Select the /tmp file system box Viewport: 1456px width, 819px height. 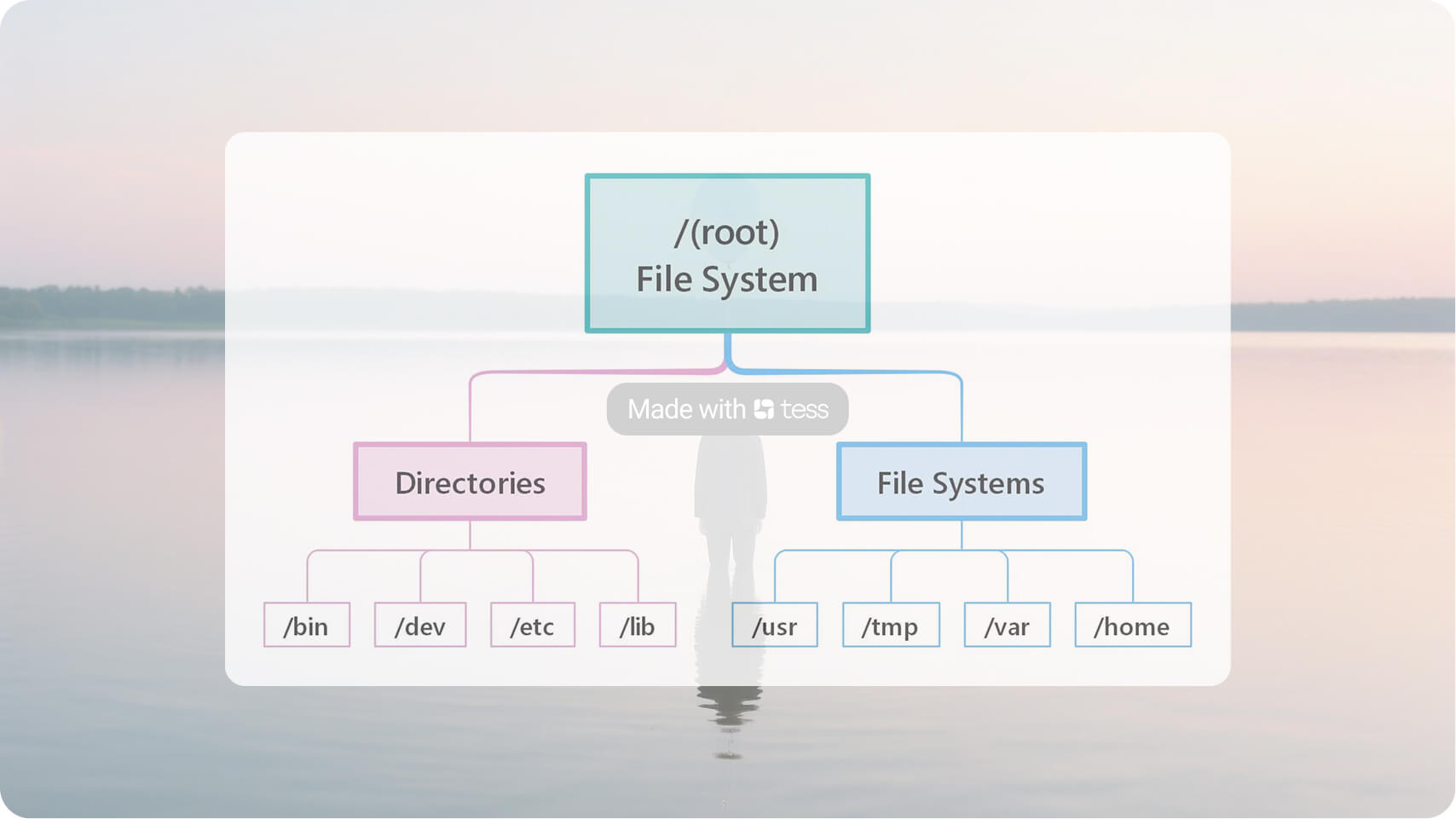point(890,626)
